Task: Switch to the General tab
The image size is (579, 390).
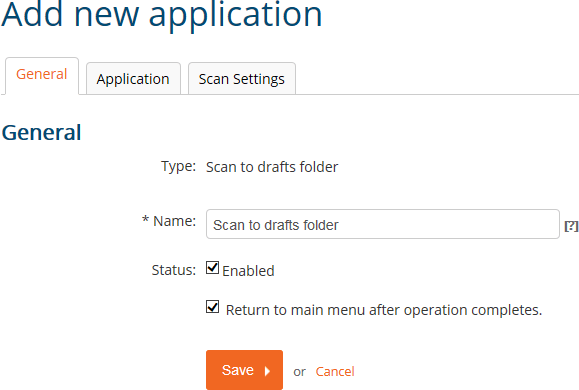Action: click(42, 75)
